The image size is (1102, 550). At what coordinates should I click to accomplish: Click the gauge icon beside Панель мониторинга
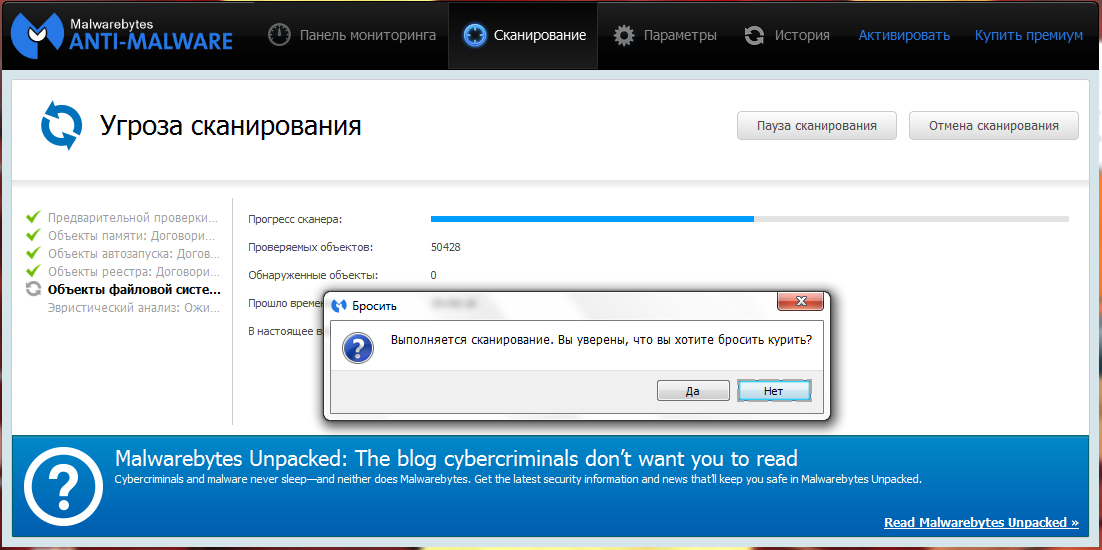click(x=279, y=35)
